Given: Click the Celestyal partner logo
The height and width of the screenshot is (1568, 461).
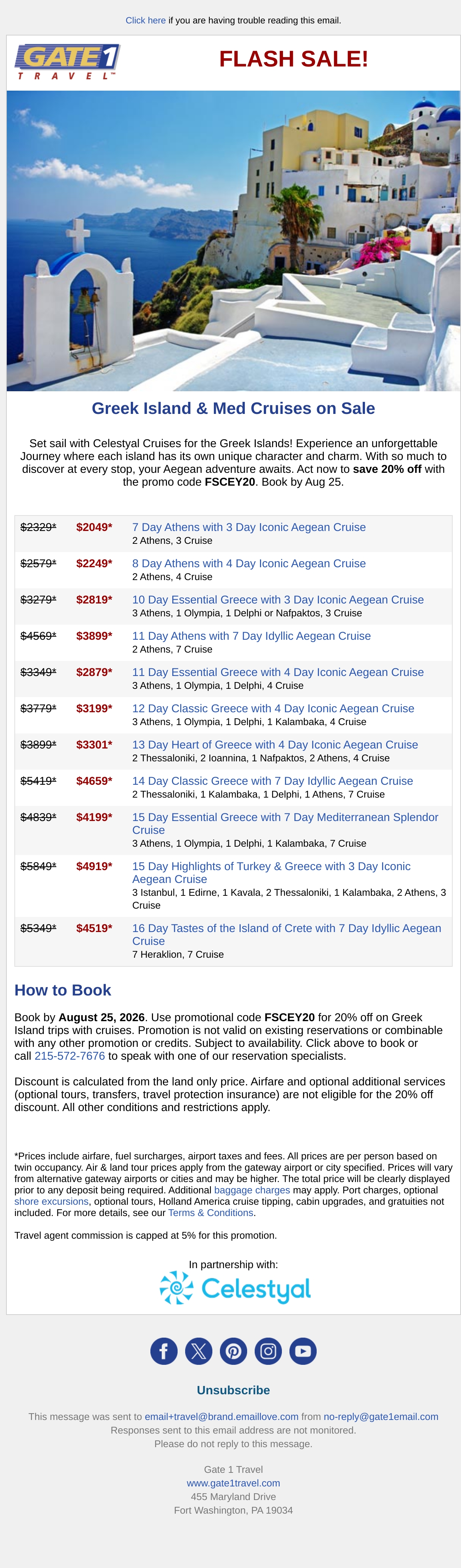Looking at the screenshot, I should (234, 1287).
